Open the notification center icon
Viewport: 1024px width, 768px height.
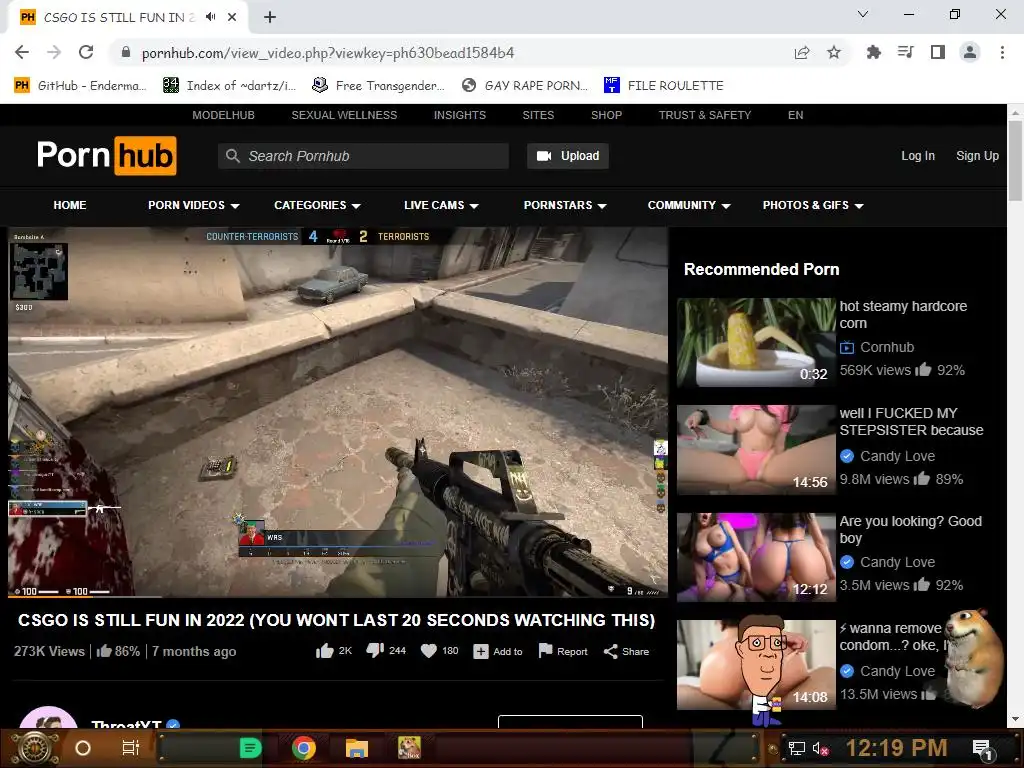click(x=982, y=749)
